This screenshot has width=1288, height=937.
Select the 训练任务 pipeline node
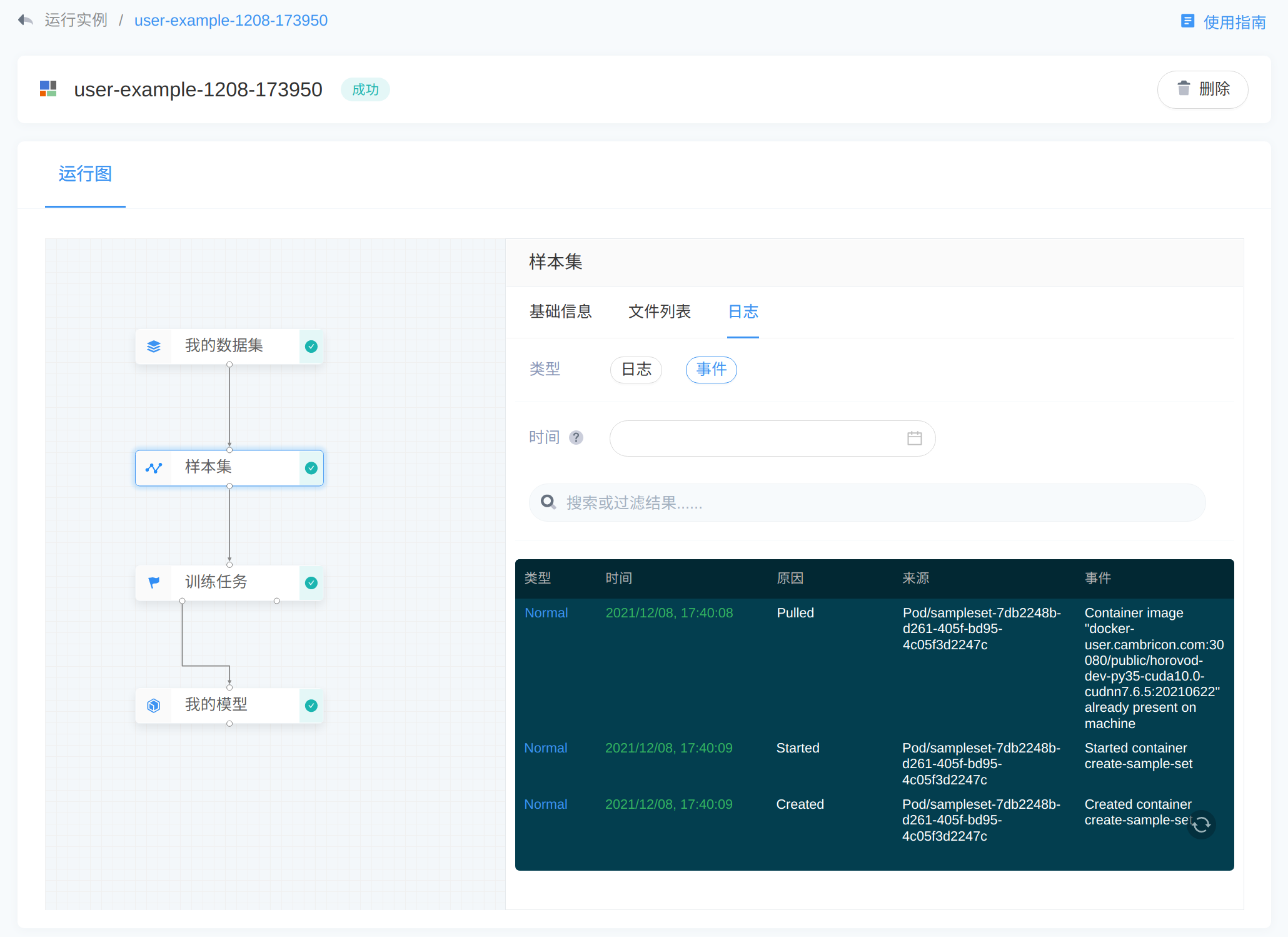click(x=229, y=582)
